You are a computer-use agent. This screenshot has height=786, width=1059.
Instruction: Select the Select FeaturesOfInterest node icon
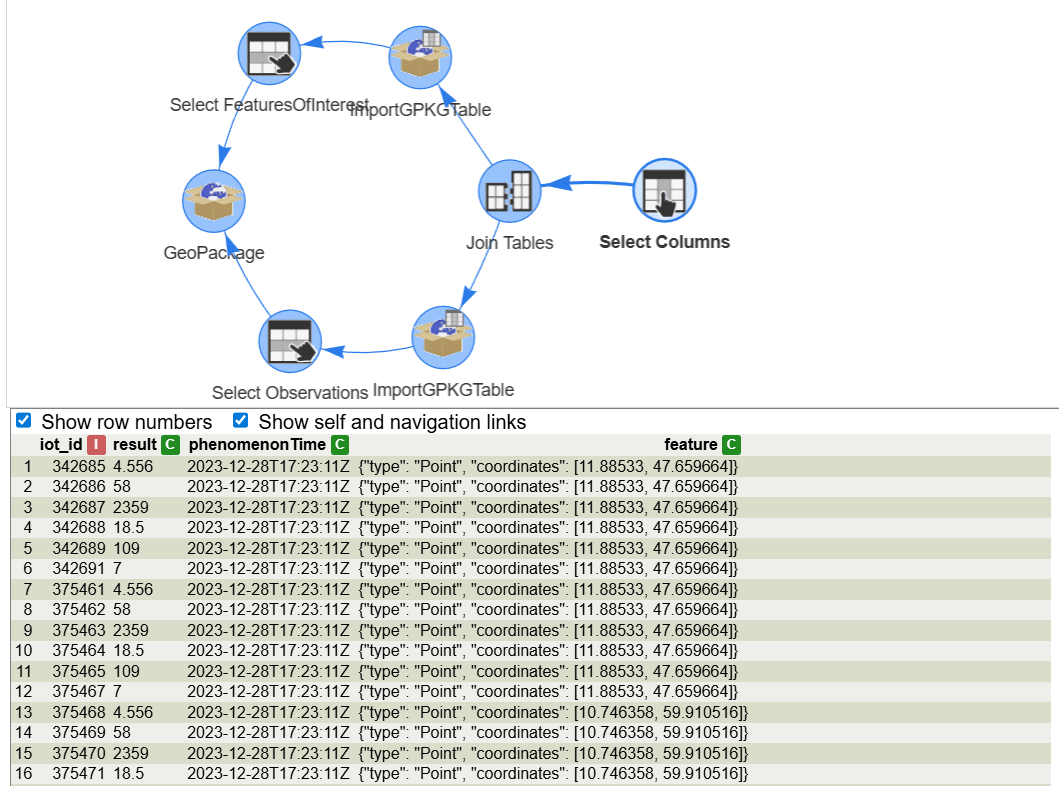point(269,53)
